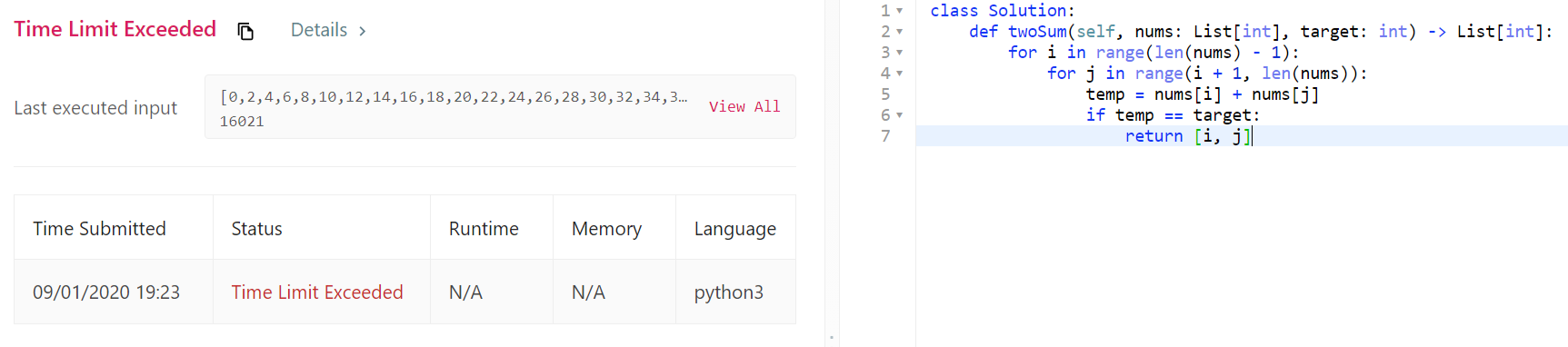Click the Last executed input label
This screenshot has width=1568, height=347.
[x=95, y=108]
